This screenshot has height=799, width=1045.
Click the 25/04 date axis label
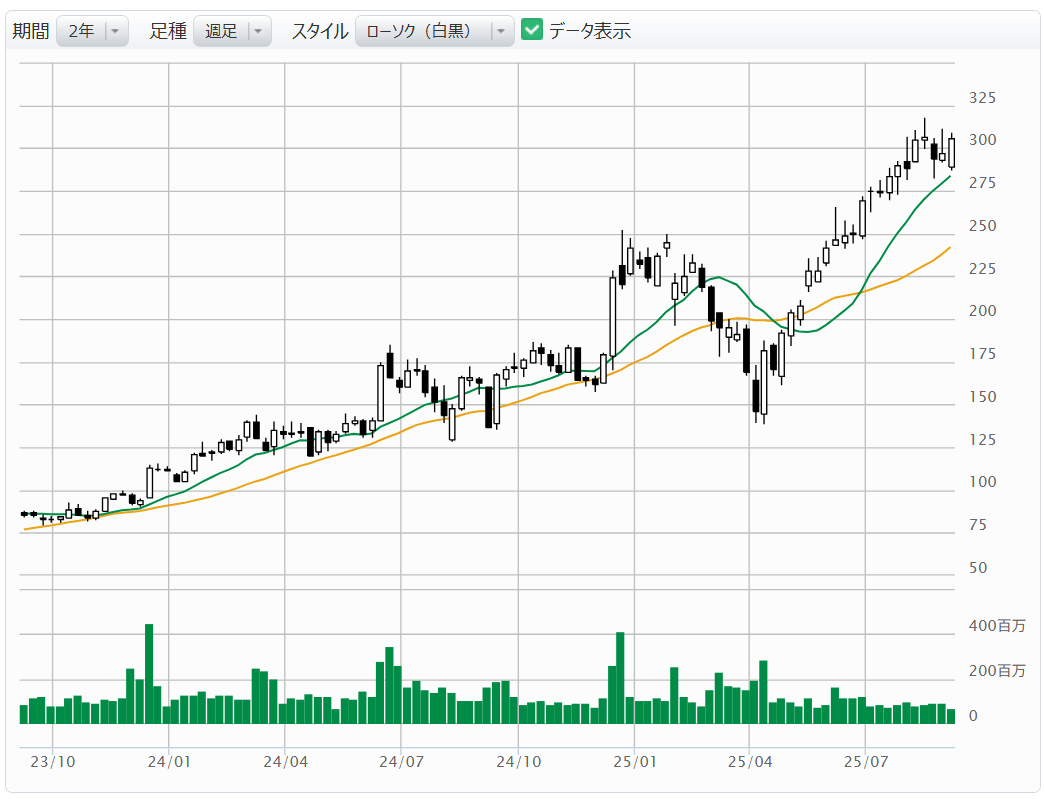click(x=750, y=761)
